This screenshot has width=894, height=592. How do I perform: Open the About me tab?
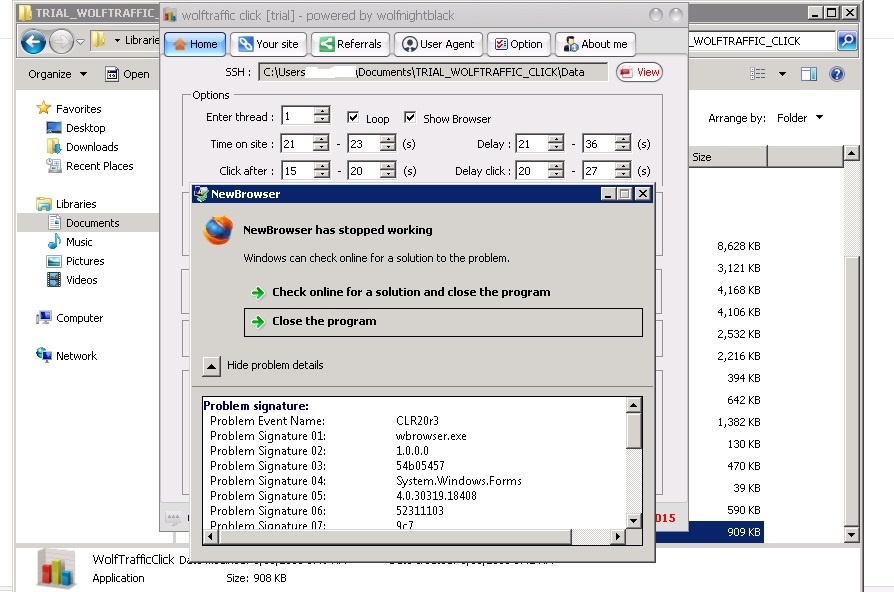[596, 44]
